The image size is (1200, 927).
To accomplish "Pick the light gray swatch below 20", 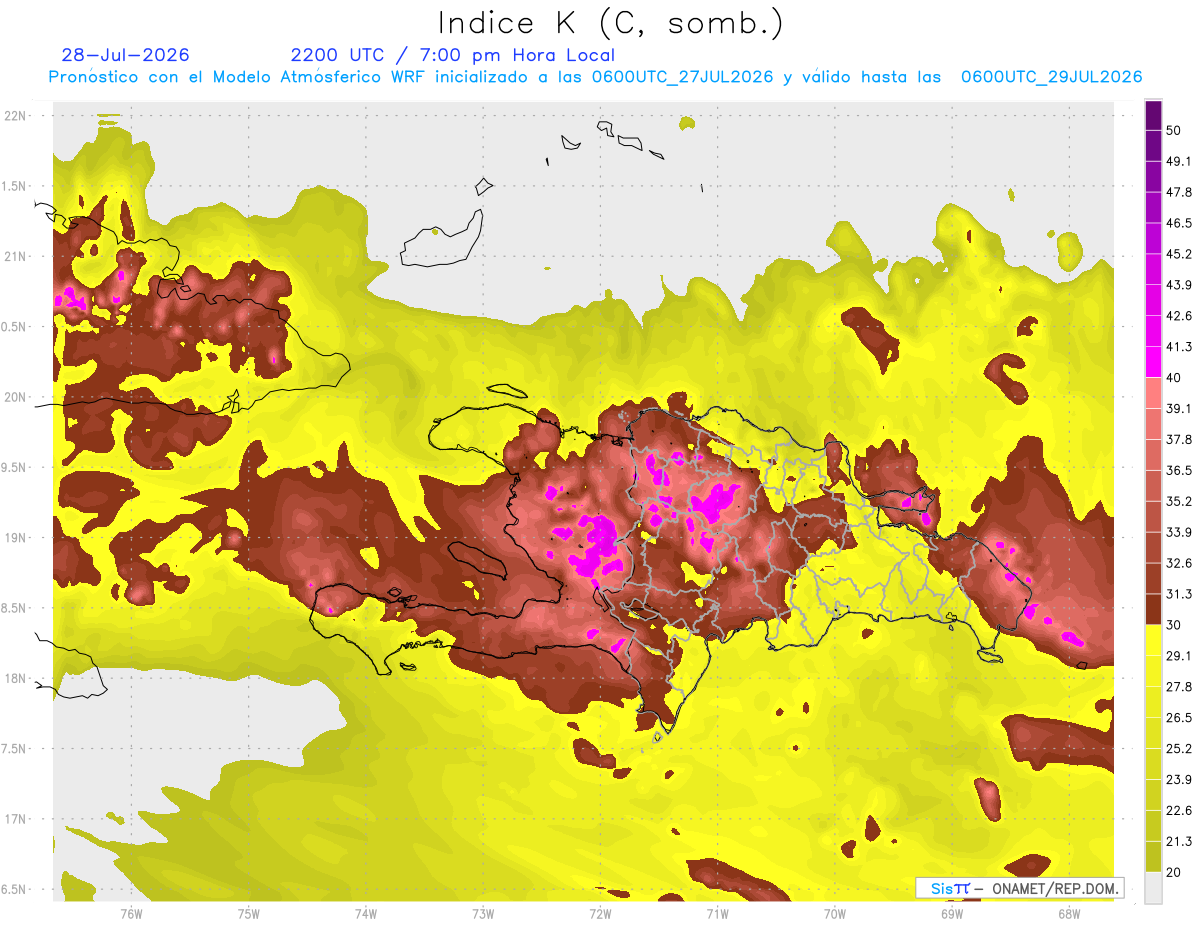I will 1153,888.
